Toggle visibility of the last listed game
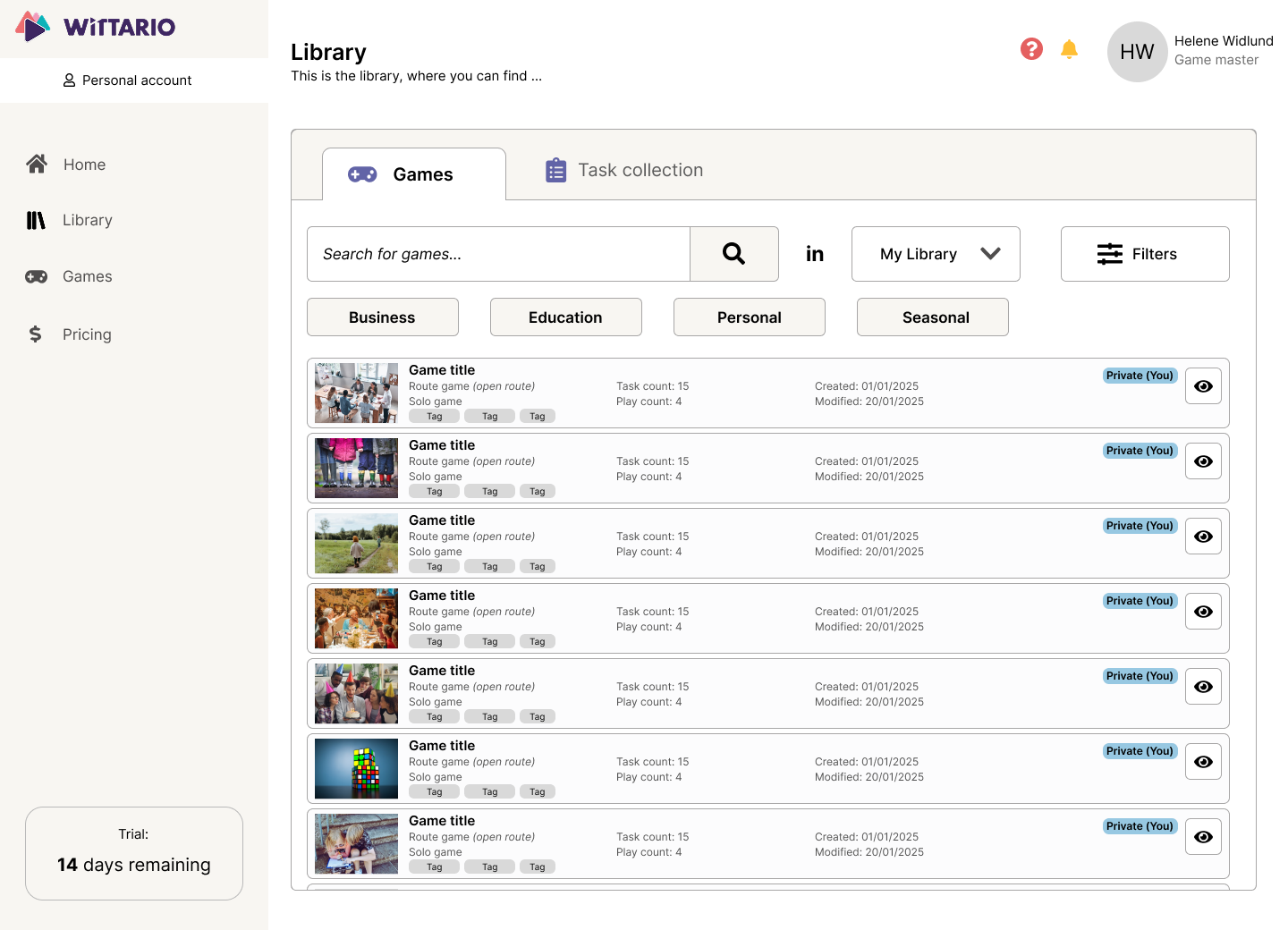Screen dimensions: 1288x930 [1203, 836]
